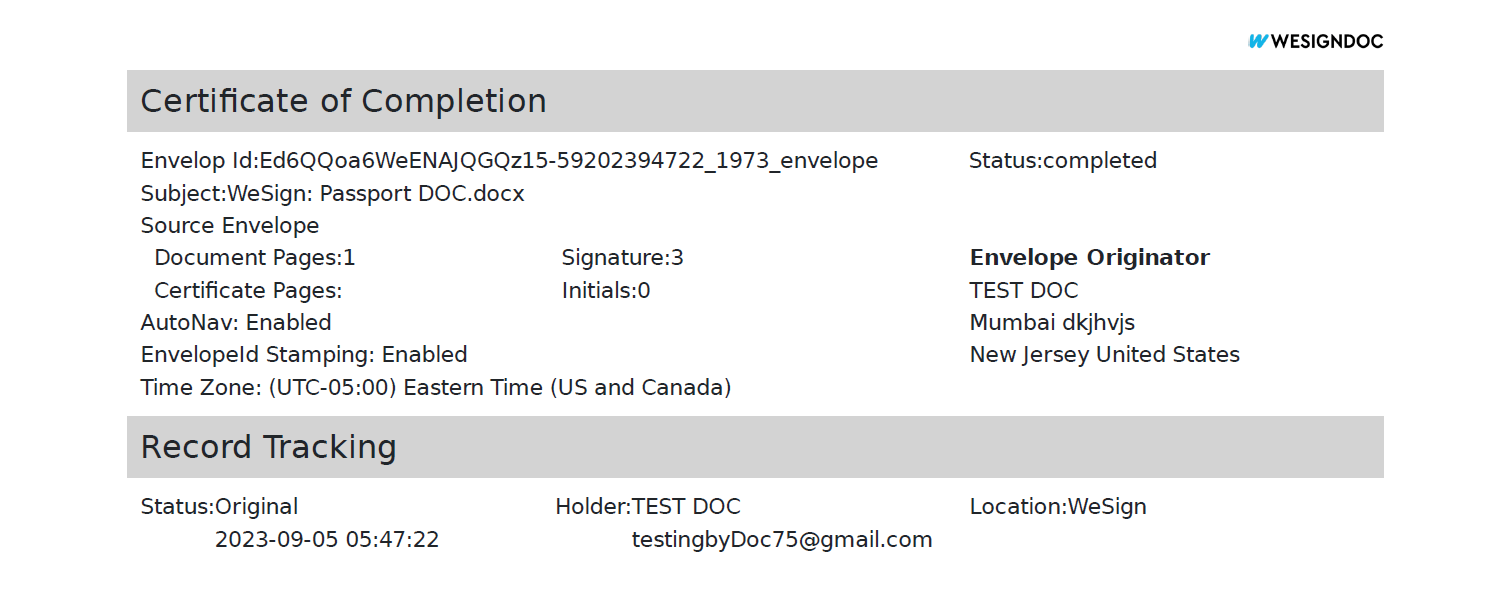
Task: Click the Mumbai dkjhvjs address line
Action: (x=1052, y=323)
